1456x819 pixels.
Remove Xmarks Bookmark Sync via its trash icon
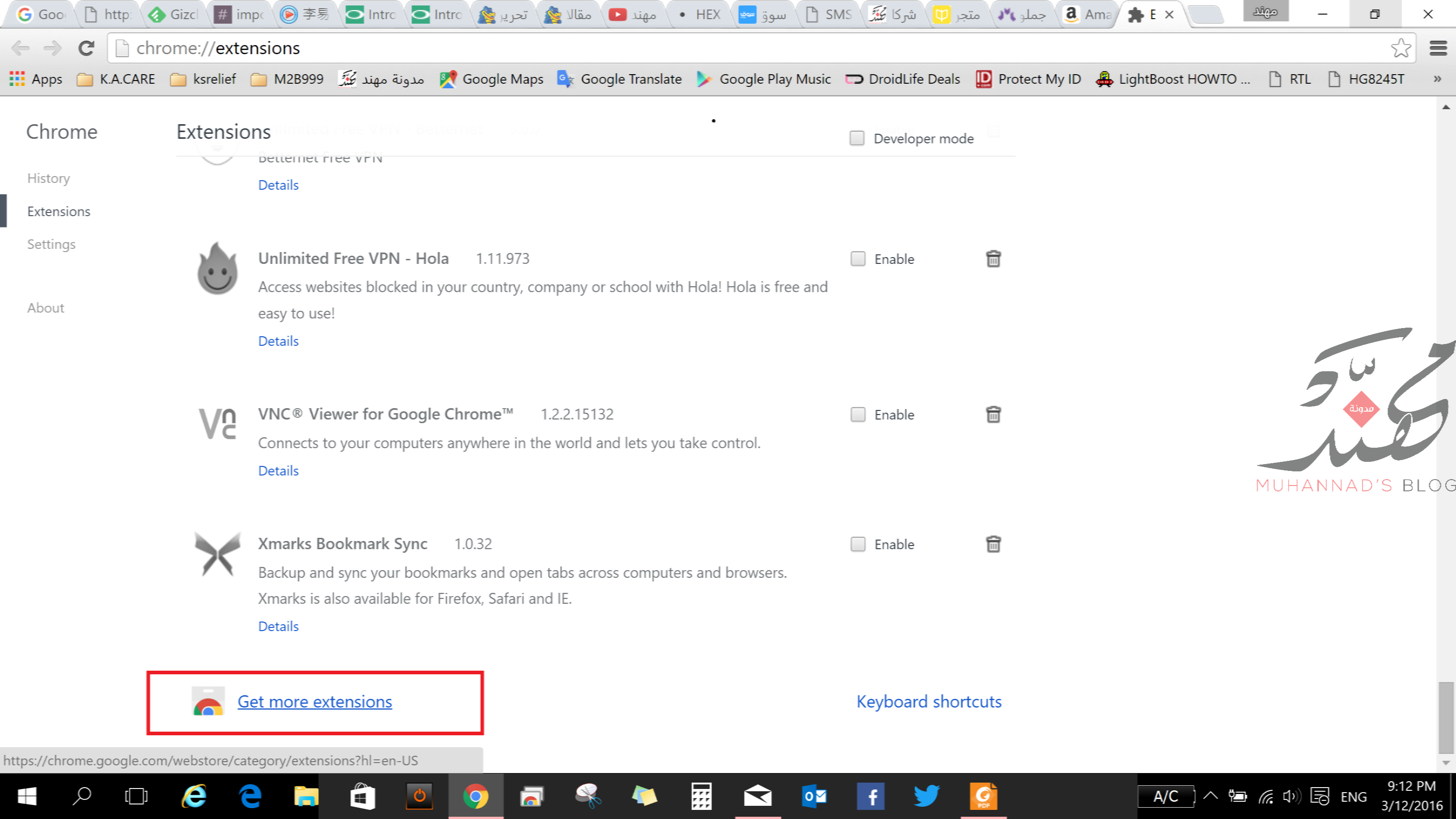tap(993, 544)
